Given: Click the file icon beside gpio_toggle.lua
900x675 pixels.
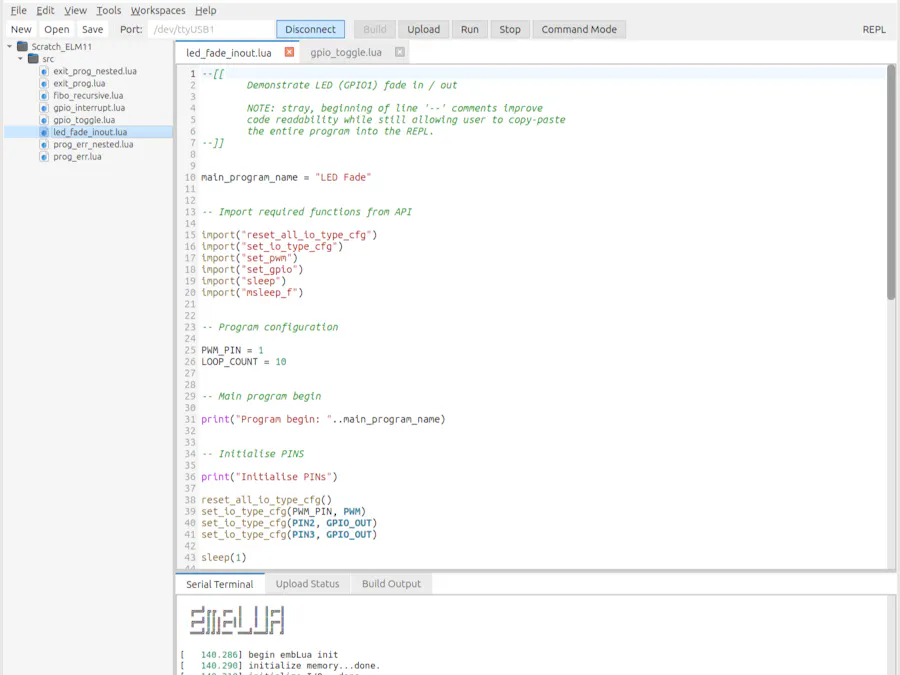Looking at the screenshot, I should 44,120.
